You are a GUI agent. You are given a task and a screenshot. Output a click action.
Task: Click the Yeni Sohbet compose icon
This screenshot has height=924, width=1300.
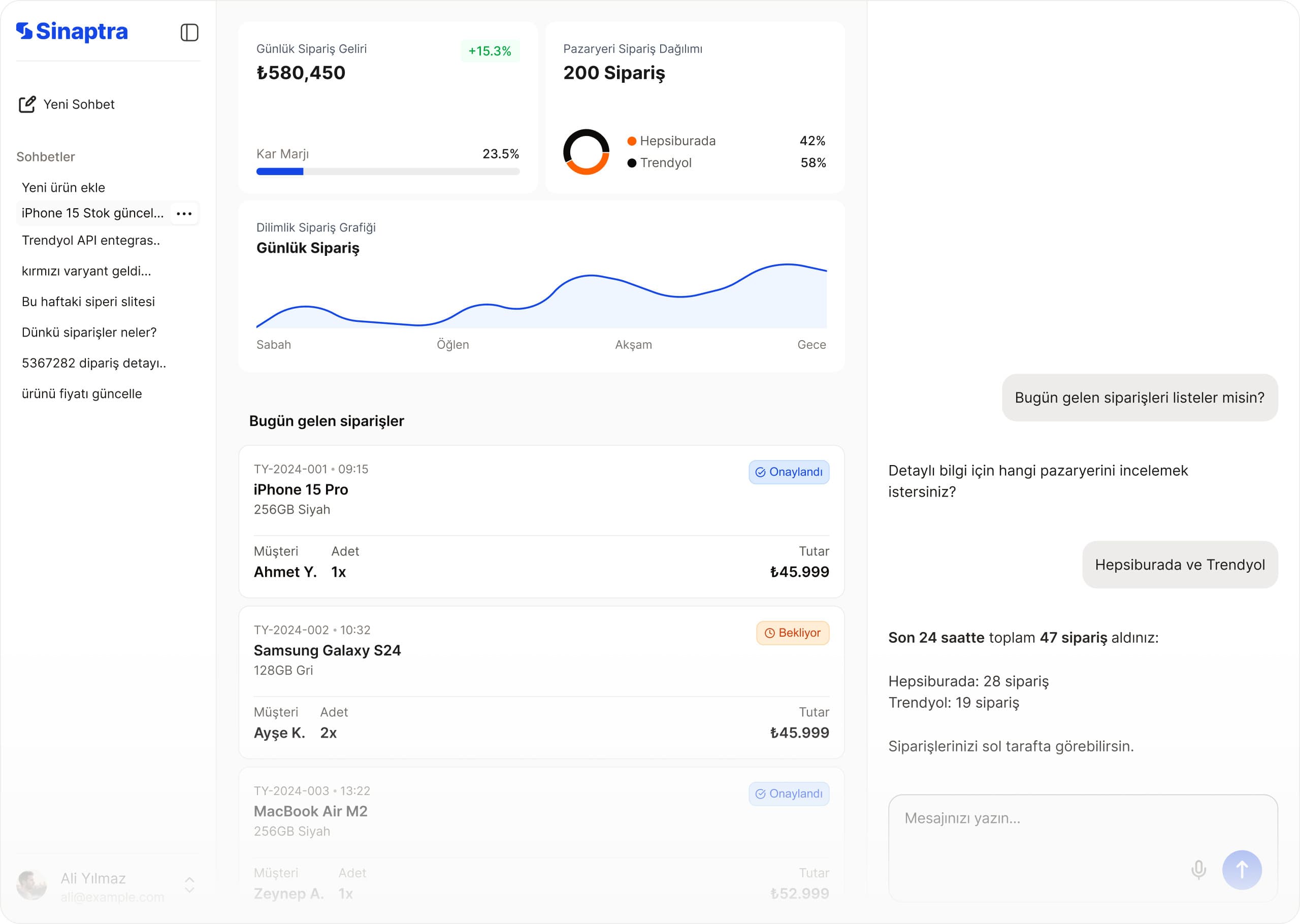pyautogui.click(x=27, y=104)
